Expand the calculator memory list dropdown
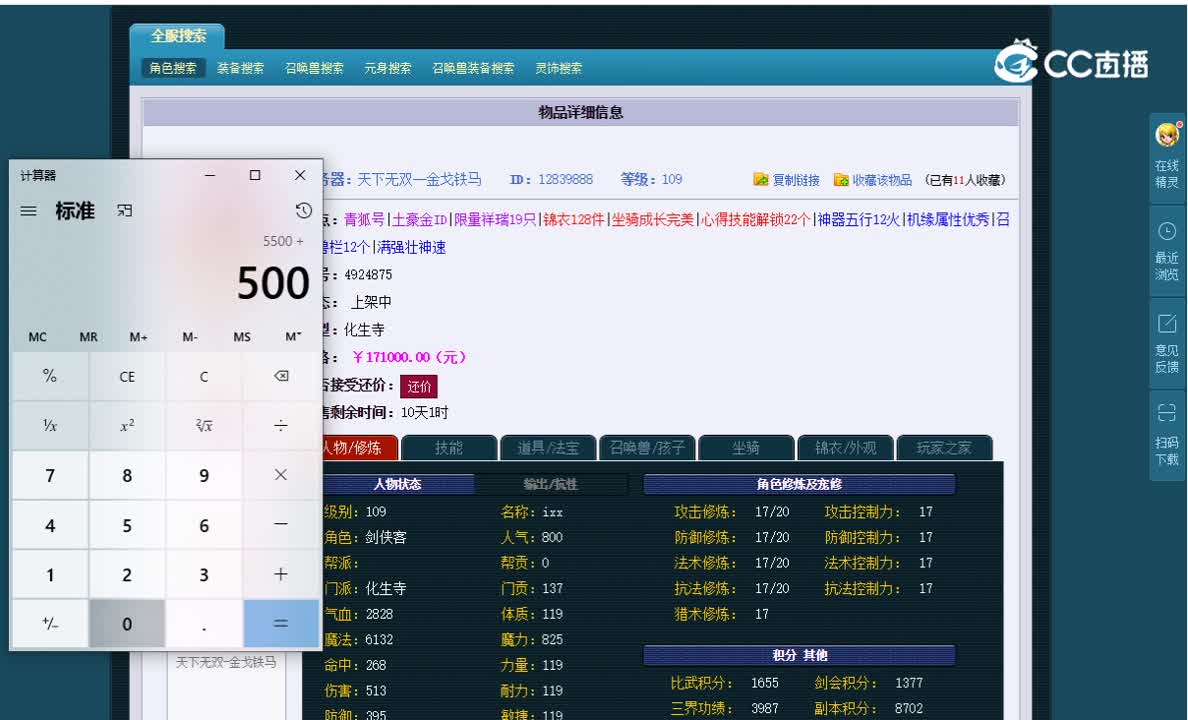 click(293, 337)
